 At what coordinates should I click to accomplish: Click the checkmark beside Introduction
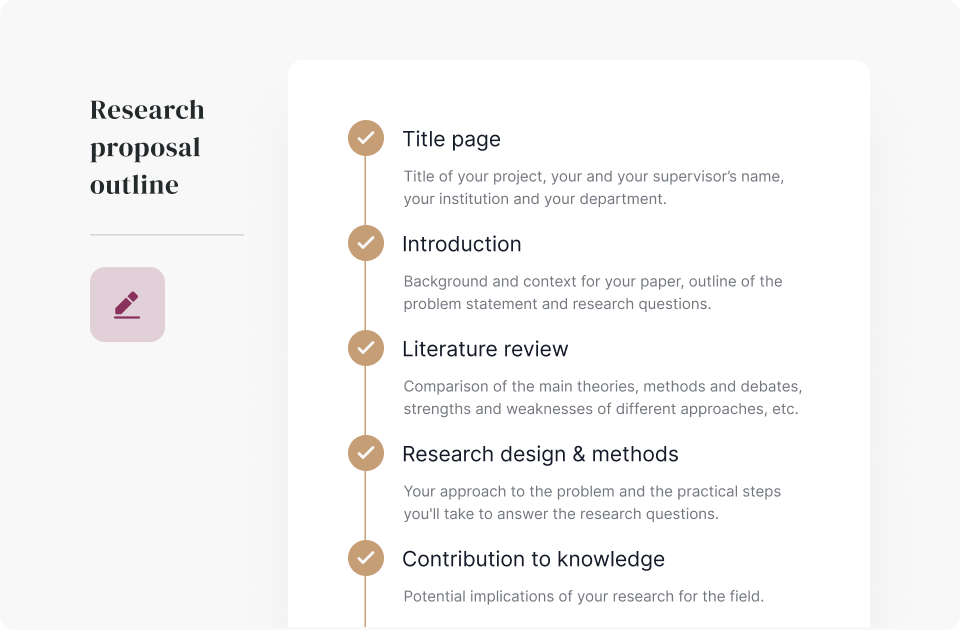[x=366, y=243]
